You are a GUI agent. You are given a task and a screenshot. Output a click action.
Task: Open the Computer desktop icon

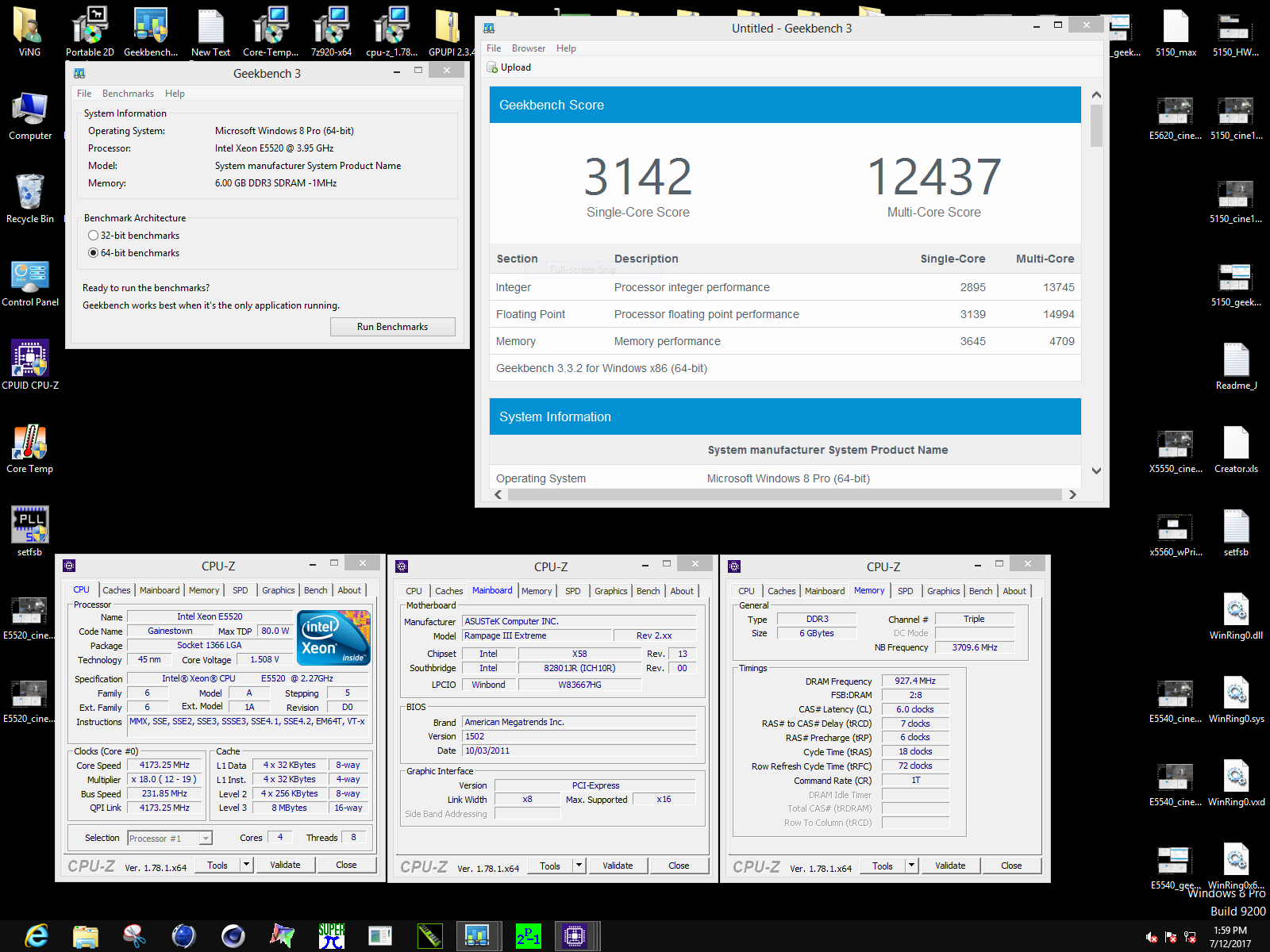tap(30, 116)
